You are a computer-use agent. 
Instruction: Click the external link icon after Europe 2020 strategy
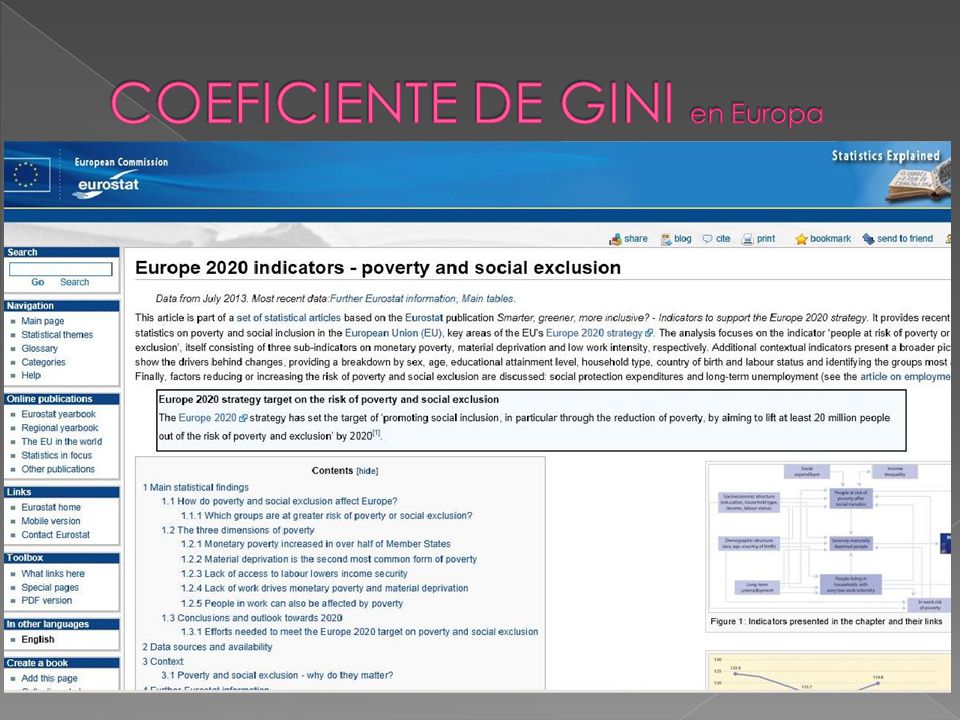coord(649,334)
